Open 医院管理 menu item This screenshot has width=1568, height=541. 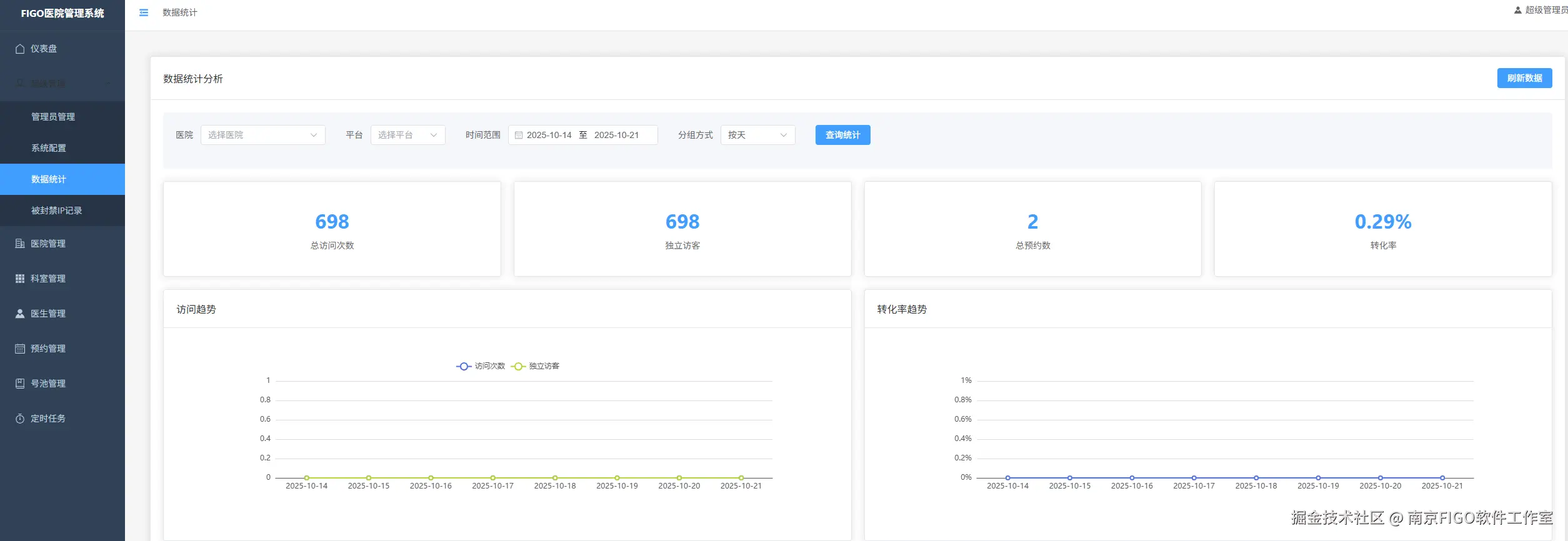coord(62,244)
